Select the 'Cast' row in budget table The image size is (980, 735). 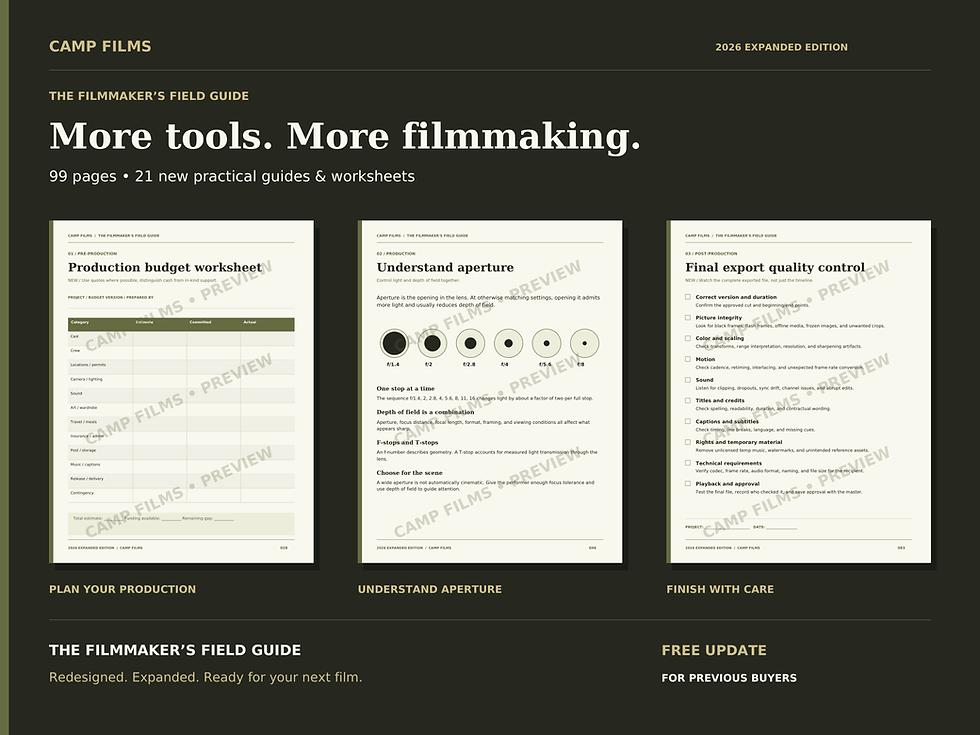pos(181,338)
